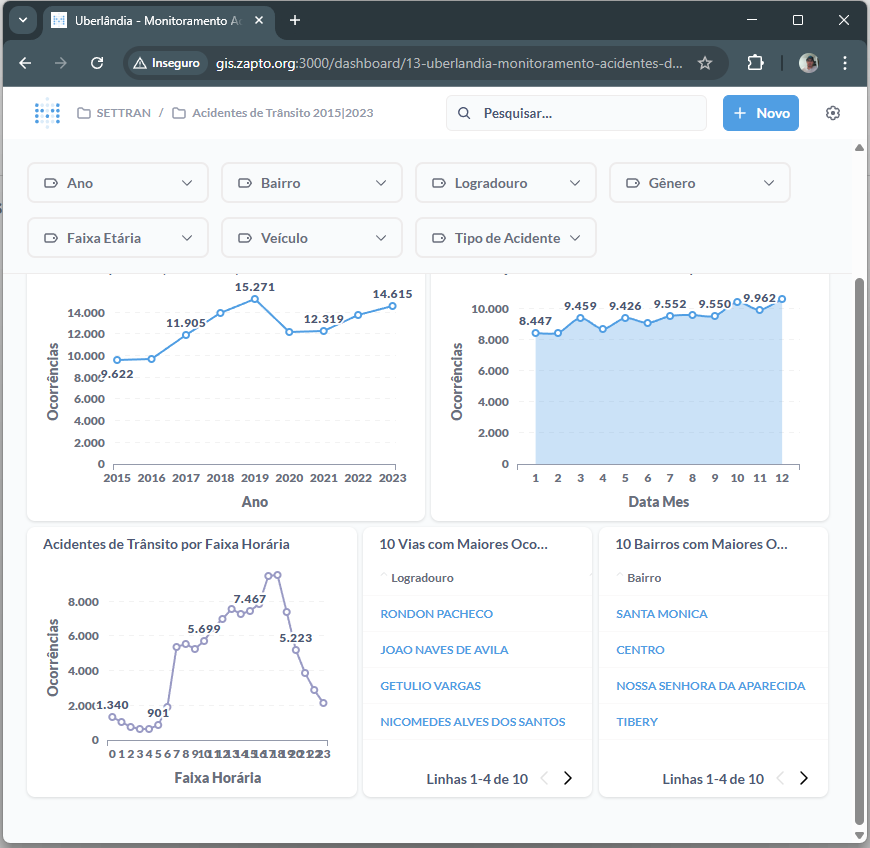Open the browser extensions puzzle icon
The width and height of the screenshot is (870, 848).
pos(756,63)
